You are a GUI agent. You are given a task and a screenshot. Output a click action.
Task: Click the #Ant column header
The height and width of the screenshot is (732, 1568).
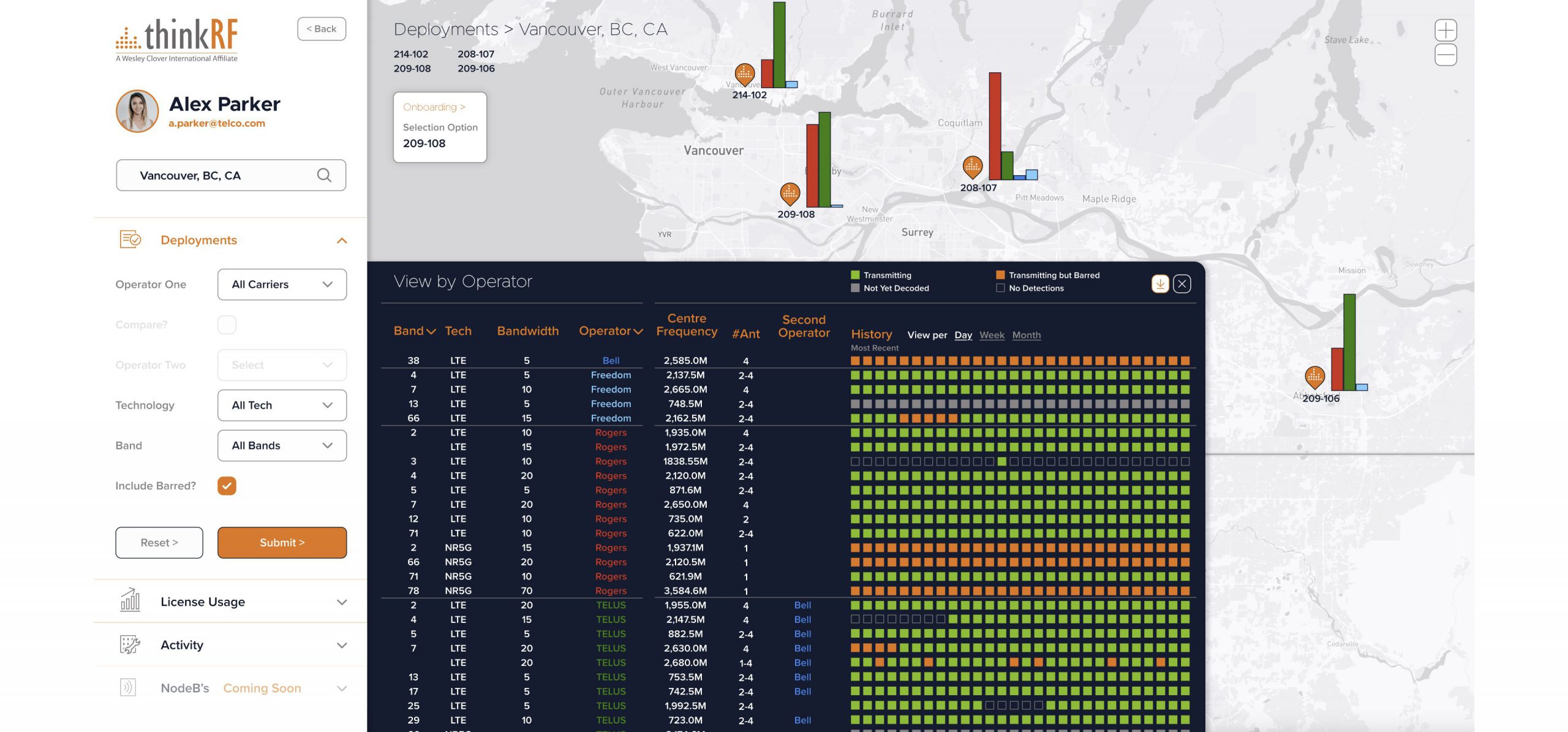pos(745,334)
